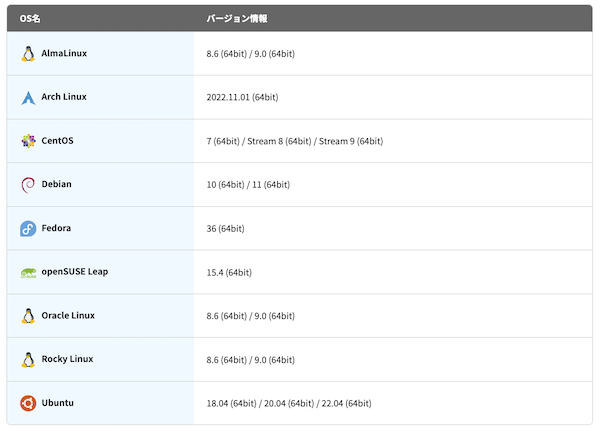Click openSUSE Leap version 15.4 (64bit)
Viewport: 600px width, 431px height.
point(229,273)
